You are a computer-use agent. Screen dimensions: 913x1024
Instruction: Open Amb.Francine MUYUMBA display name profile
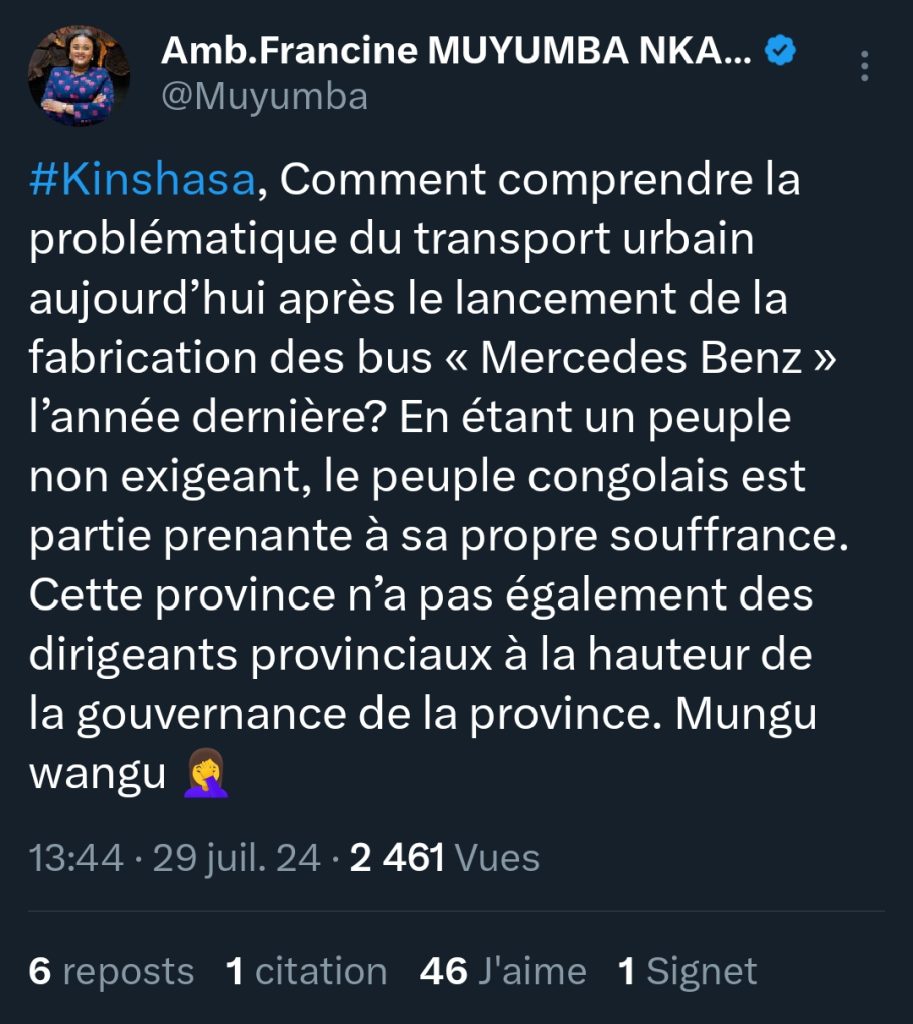click(x=456, y=50)
